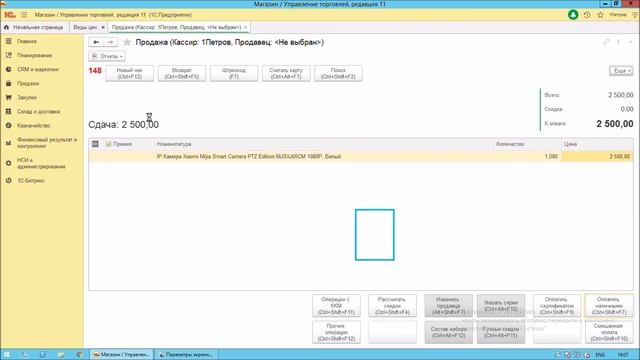
Task: Click the forward arrow navigation button
Action: pos(110,42)
